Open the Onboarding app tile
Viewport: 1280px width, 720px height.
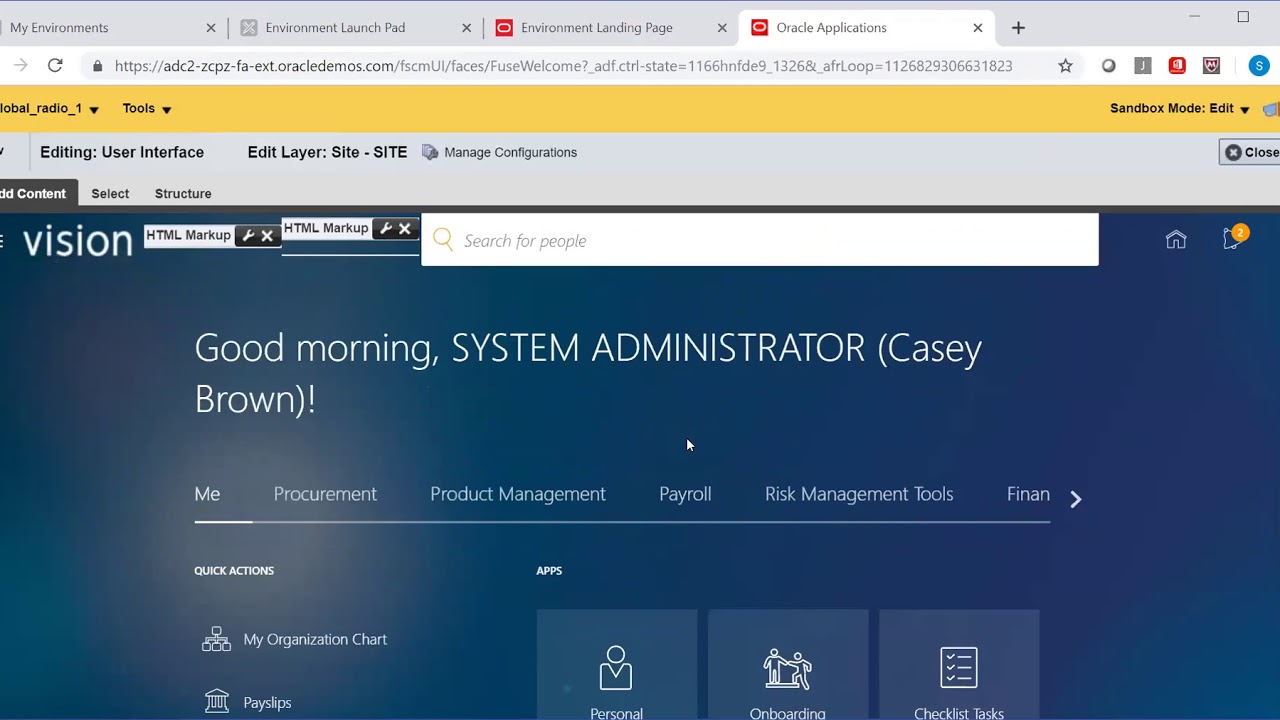coord(788,665)
